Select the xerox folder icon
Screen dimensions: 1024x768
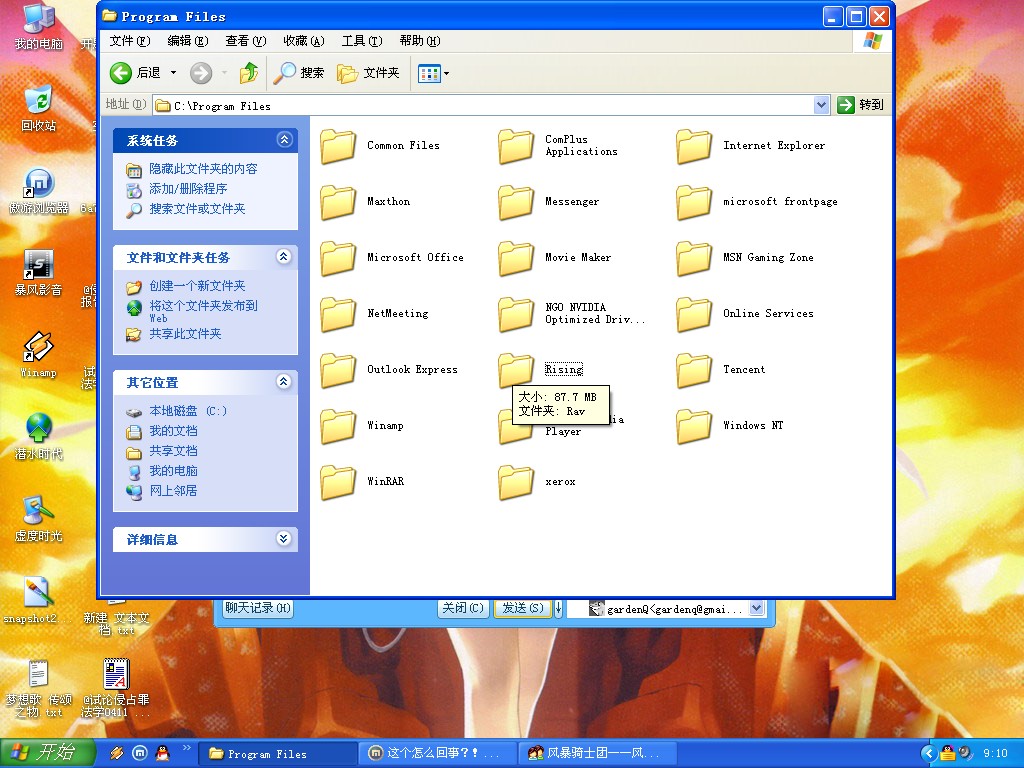[515, 483]
